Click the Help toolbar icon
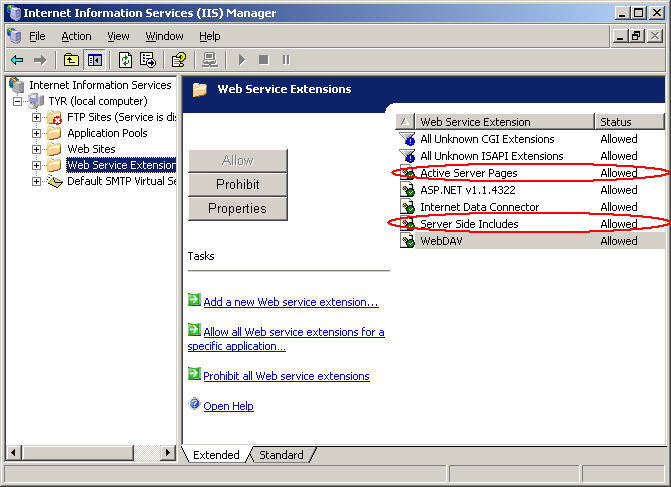This screenshot has height=487, width=671. tap(178, 60)
